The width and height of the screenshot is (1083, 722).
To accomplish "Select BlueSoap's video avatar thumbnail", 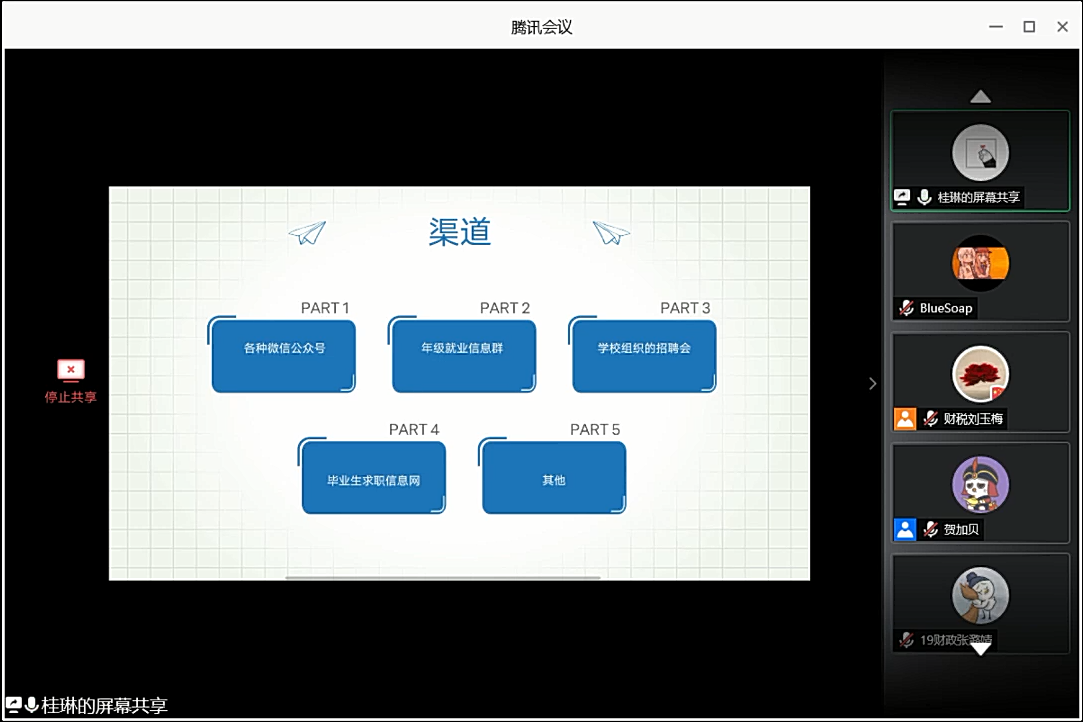I will click(x=980, y=264).
